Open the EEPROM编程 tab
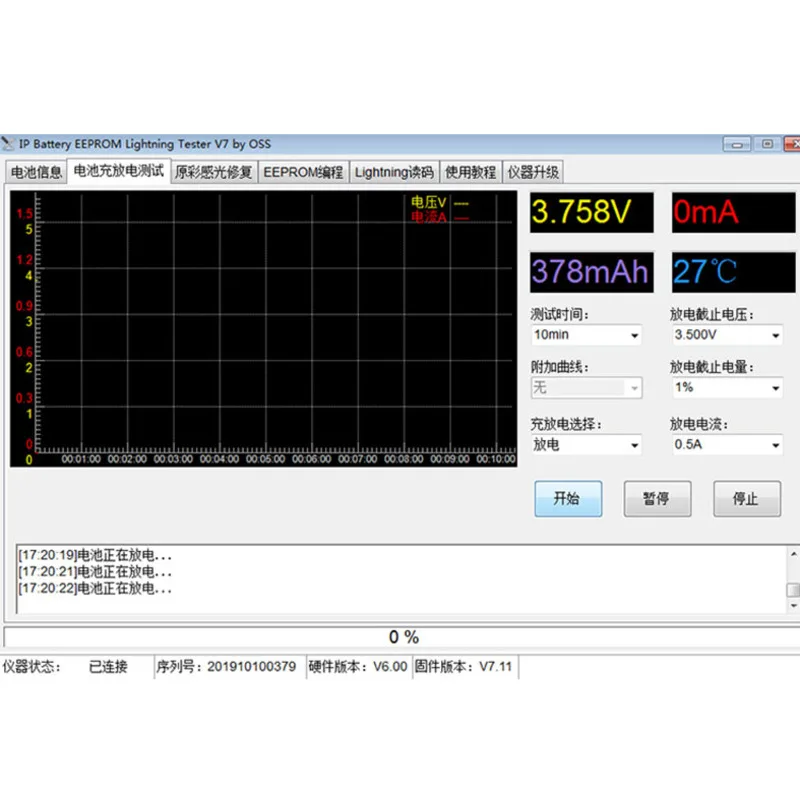The width and height of the screenshot is (800, 800). point(303,172)
